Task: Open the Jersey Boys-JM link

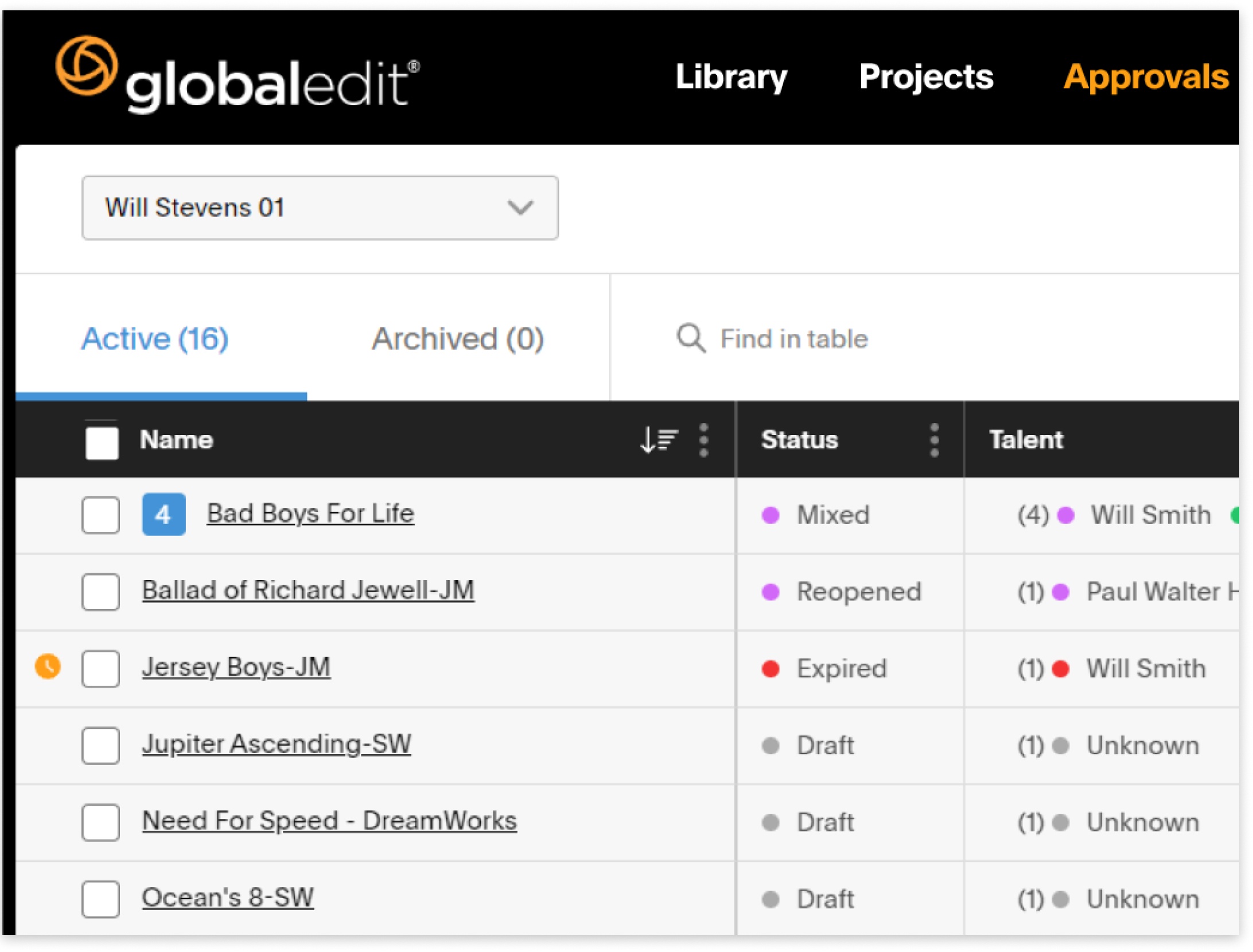Action: click(236, 667)
